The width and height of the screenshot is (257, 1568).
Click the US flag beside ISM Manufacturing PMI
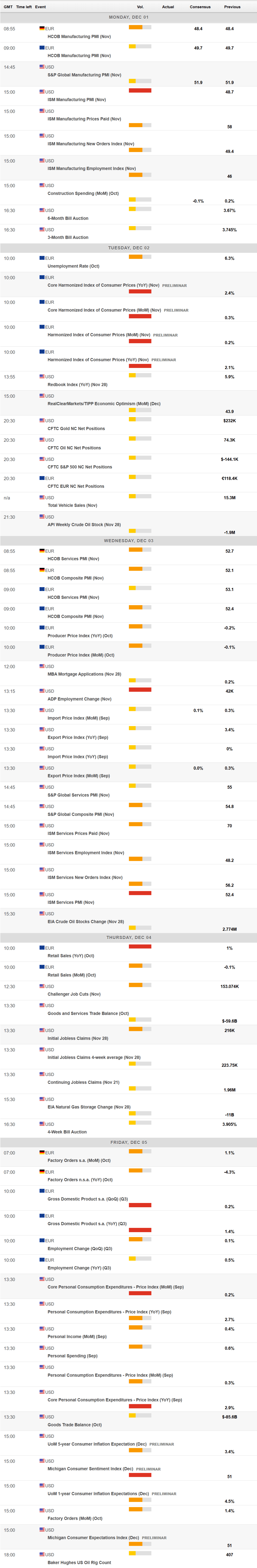tap(42, 92)
